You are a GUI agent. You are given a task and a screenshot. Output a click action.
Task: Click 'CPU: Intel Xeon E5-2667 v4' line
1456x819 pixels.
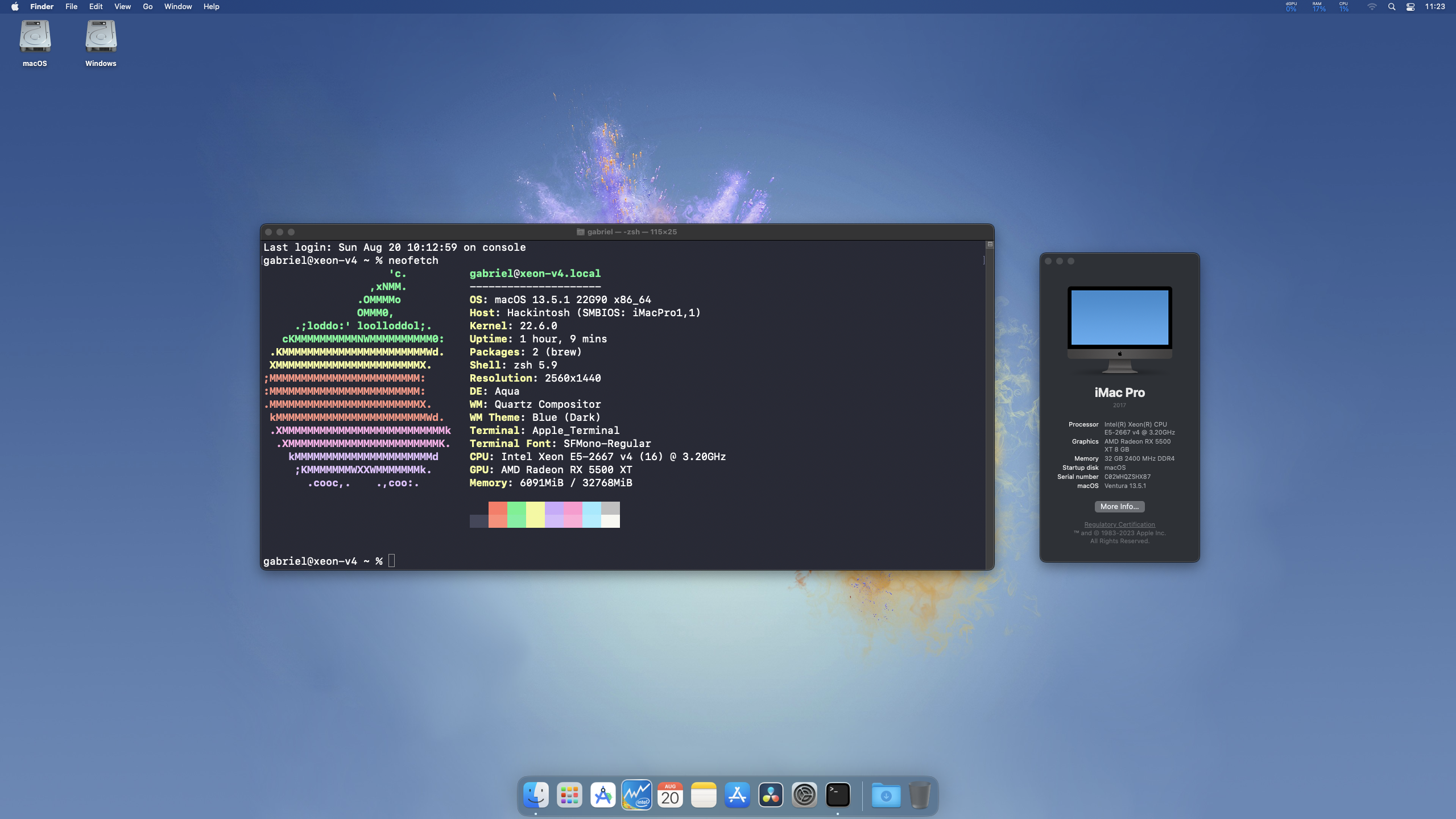598,457
